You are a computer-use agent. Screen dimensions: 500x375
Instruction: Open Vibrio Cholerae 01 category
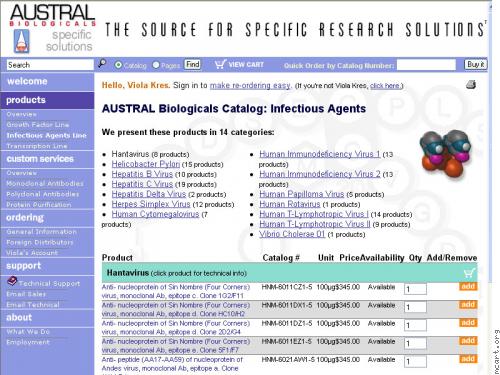tap(292, 234)
